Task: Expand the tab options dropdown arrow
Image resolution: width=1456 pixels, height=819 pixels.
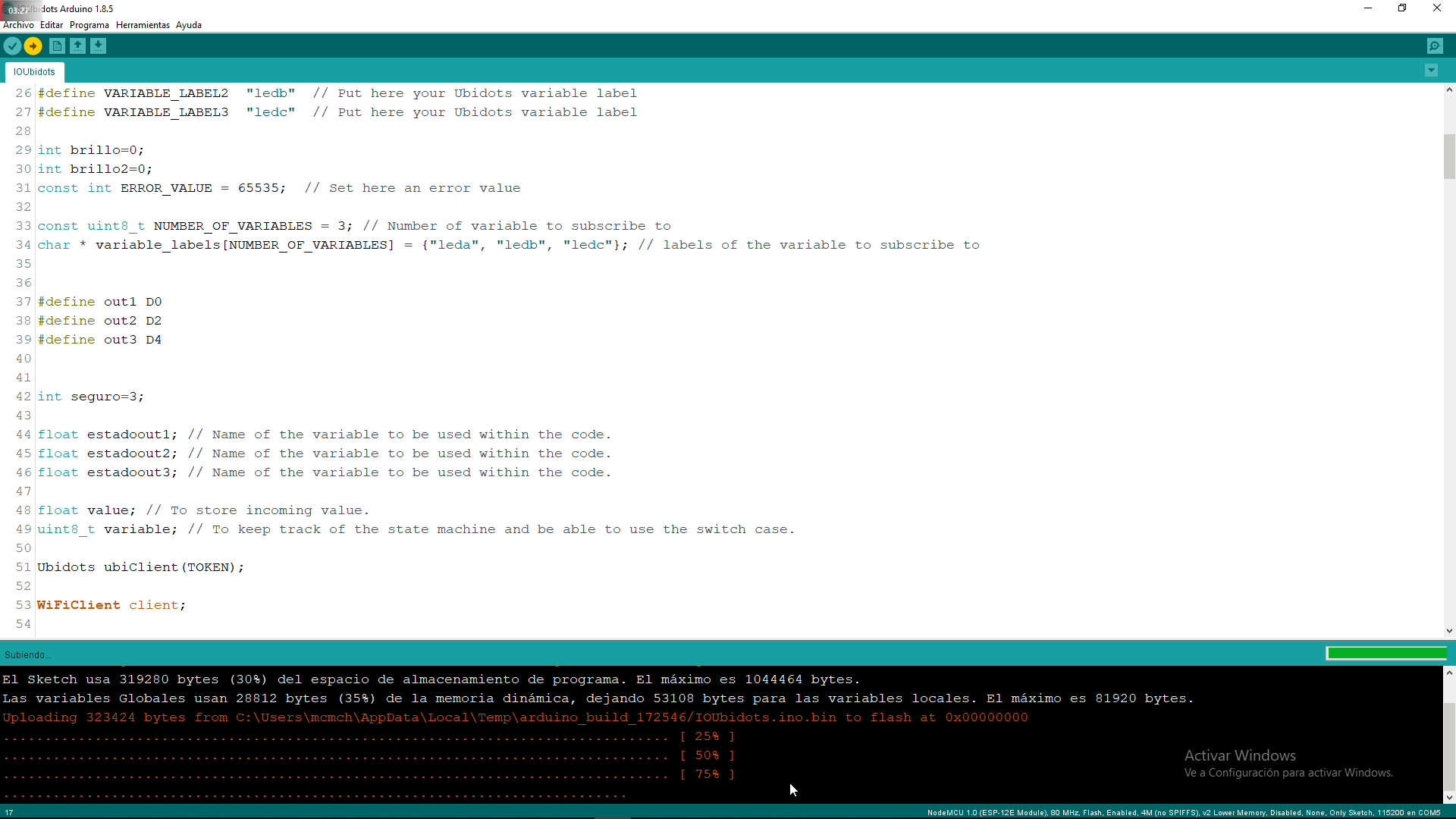Action: tap(1432, 71)
